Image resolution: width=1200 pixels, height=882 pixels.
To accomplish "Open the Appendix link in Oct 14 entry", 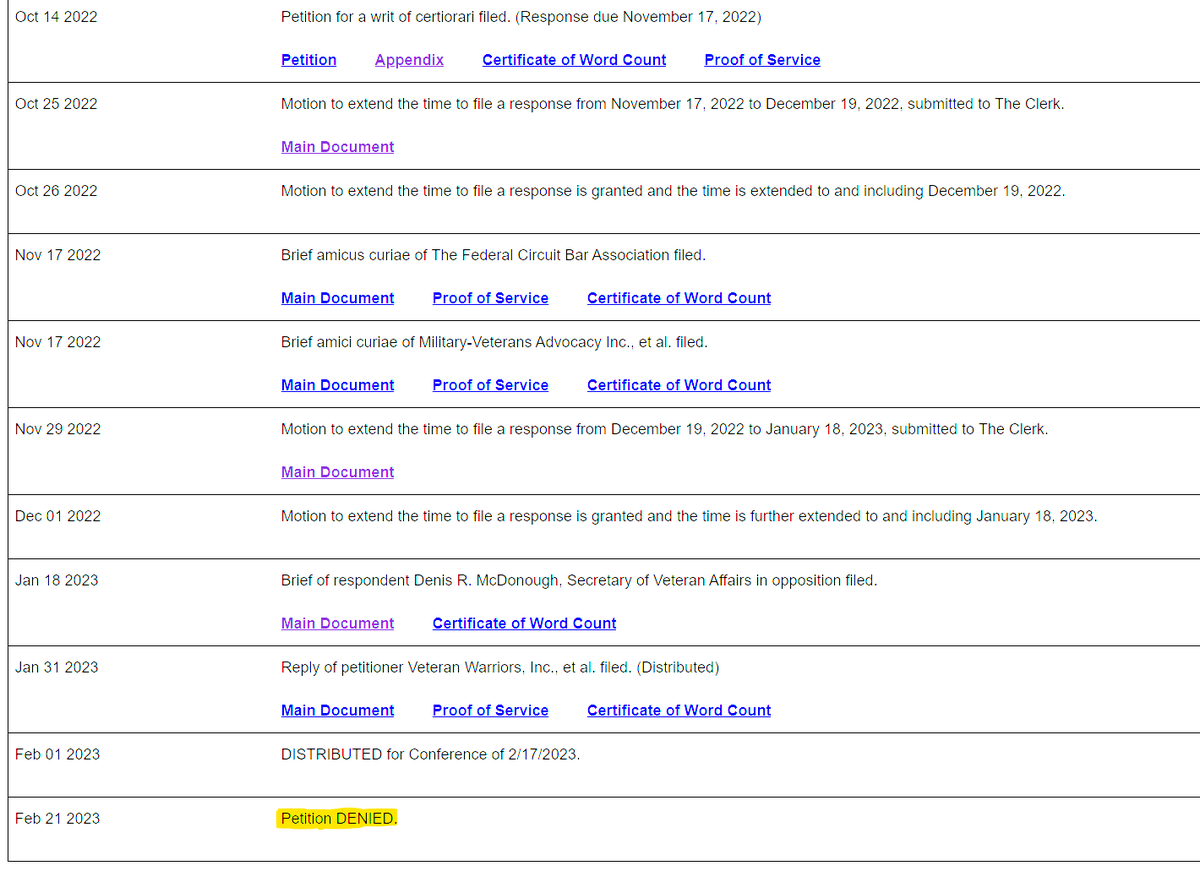I will pos(409,60).
